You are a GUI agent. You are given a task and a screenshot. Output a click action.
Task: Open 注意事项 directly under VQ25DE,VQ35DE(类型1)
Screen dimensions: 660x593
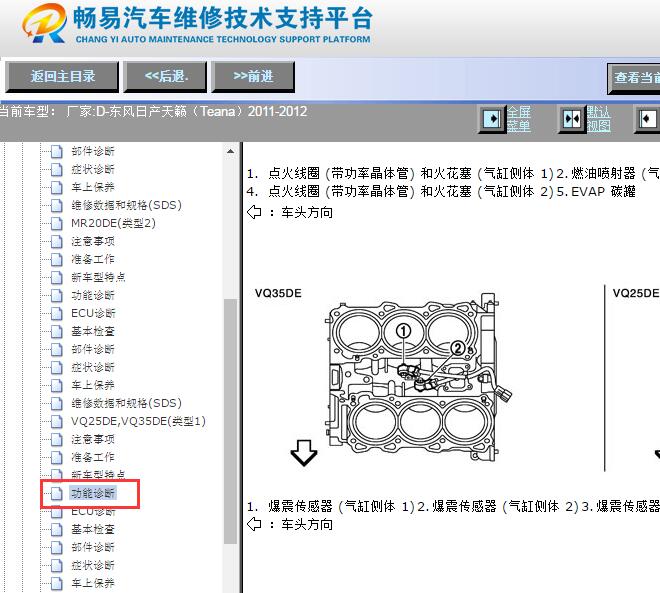click(x=93, y=439)
